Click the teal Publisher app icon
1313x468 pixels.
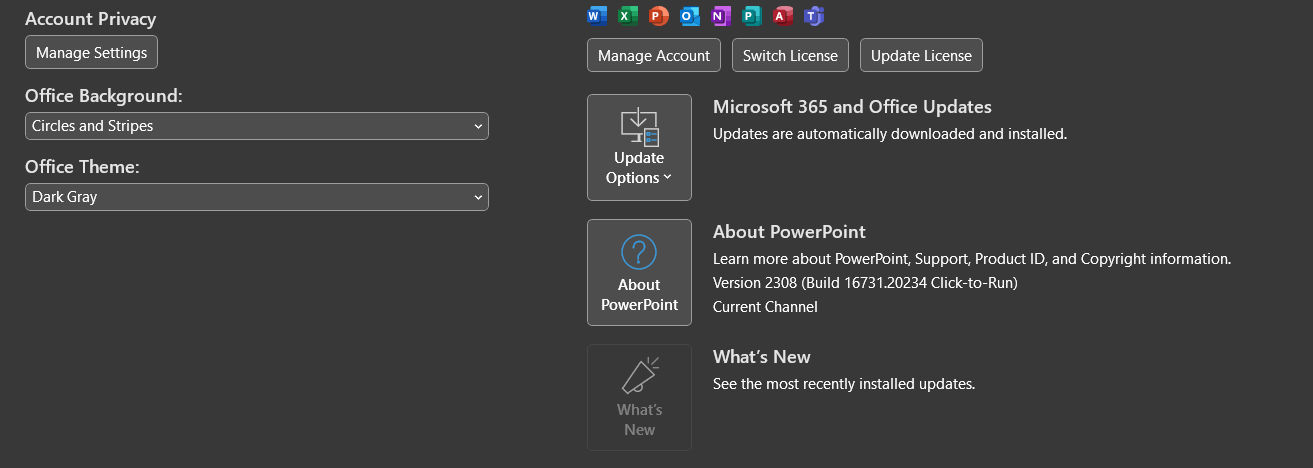pos(752,15)
